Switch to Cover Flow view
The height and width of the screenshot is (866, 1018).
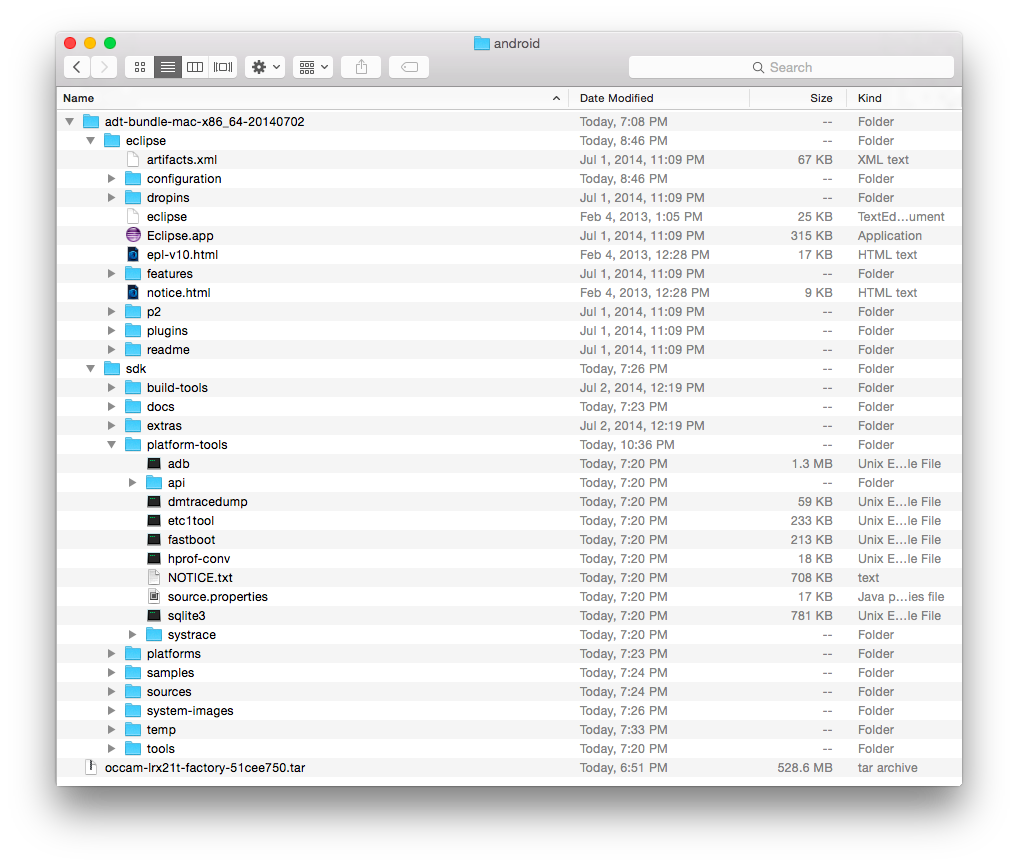(x=222, y=66)
